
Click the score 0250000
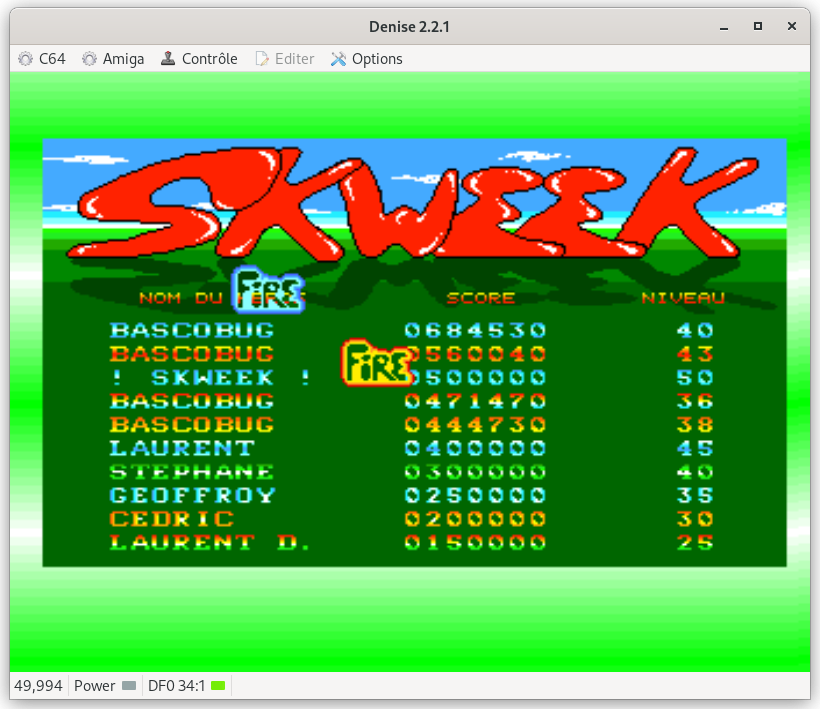click(475, 495)
